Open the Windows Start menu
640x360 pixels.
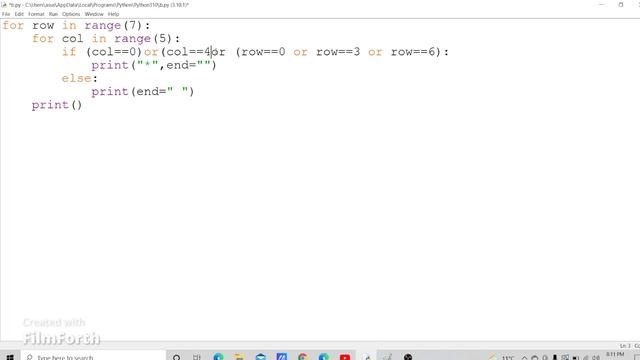(10, 357)
